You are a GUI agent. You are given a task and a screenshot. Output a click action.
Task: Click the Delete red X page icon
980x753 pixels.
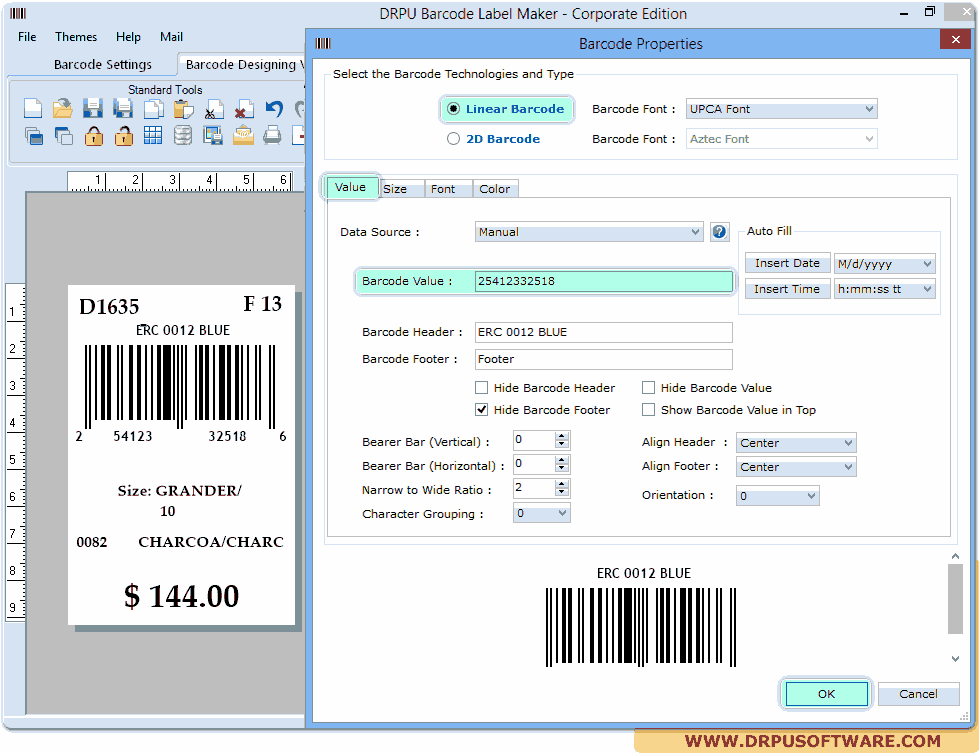(244, 109)
